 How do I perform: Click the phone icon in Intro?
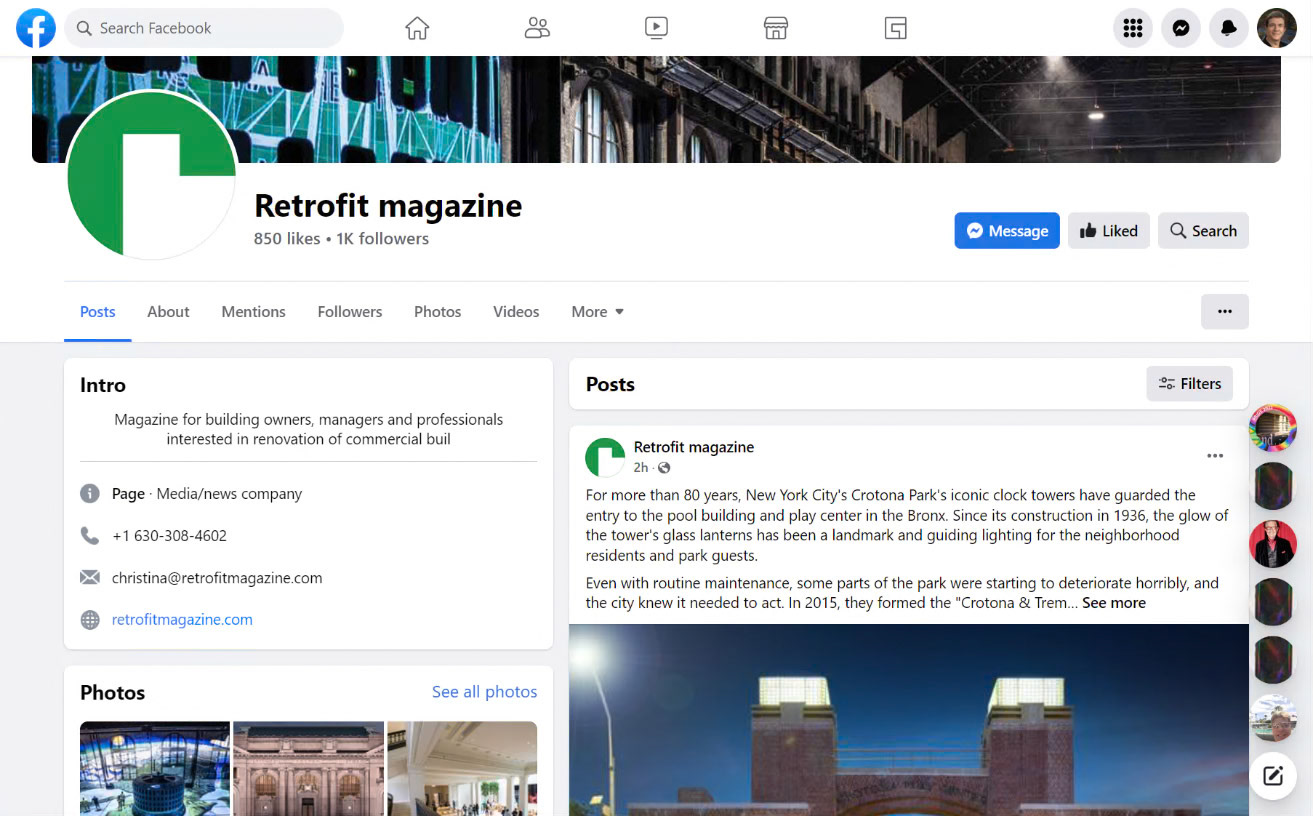(x=90, y=536)
